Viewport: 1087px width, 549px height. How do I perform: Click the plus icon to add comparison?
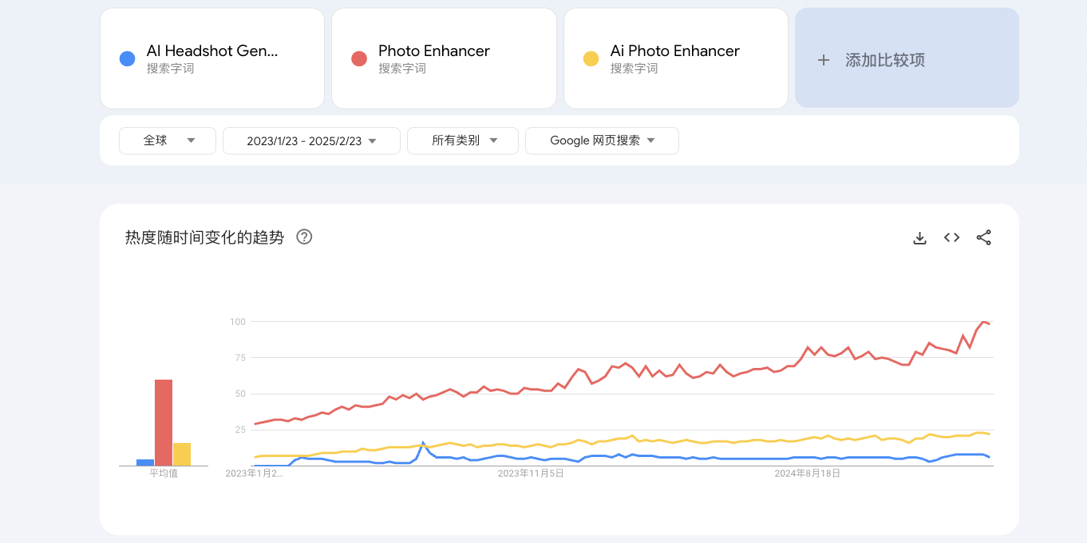[x=824, y=60]
